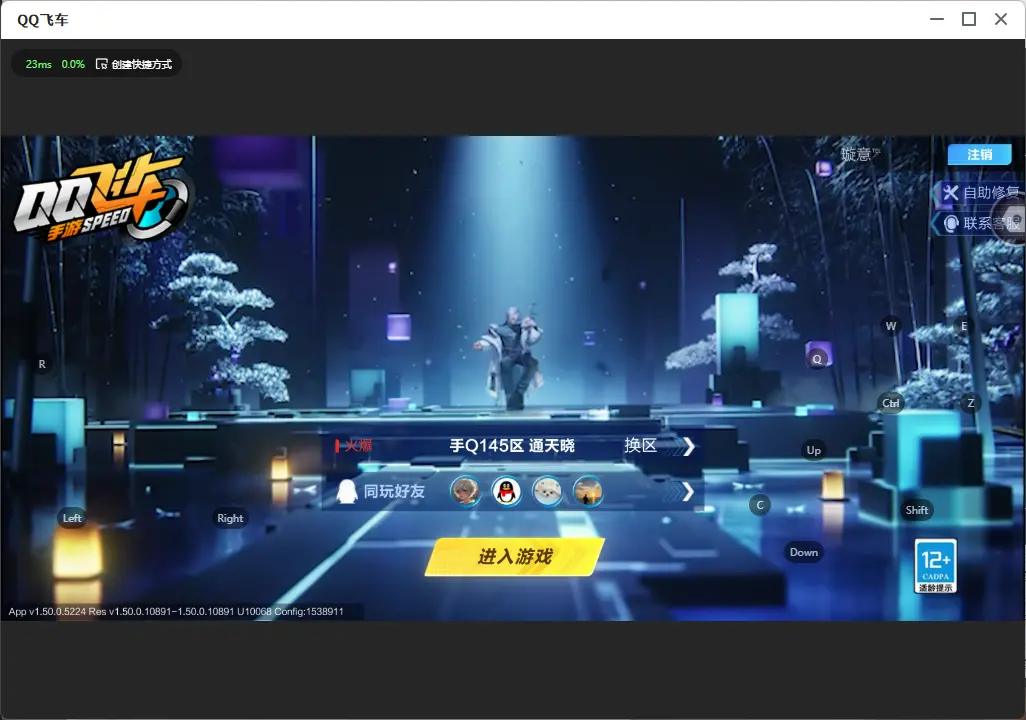Expand the 同玩好友 friends row arrow

pyautogui.click(x=687, y=492)
